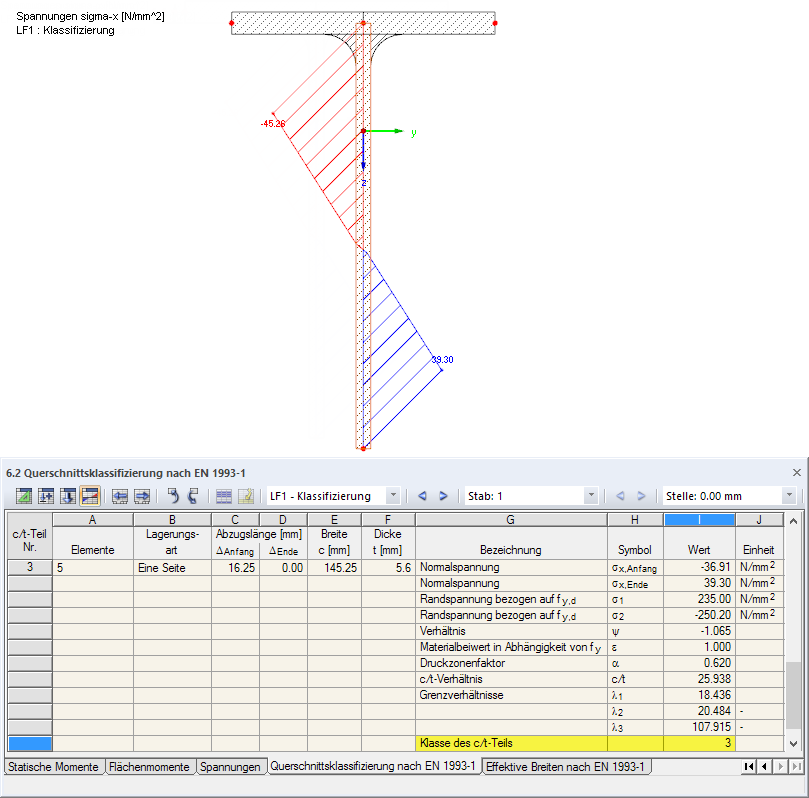Select column header G

(x=510, y=519)
